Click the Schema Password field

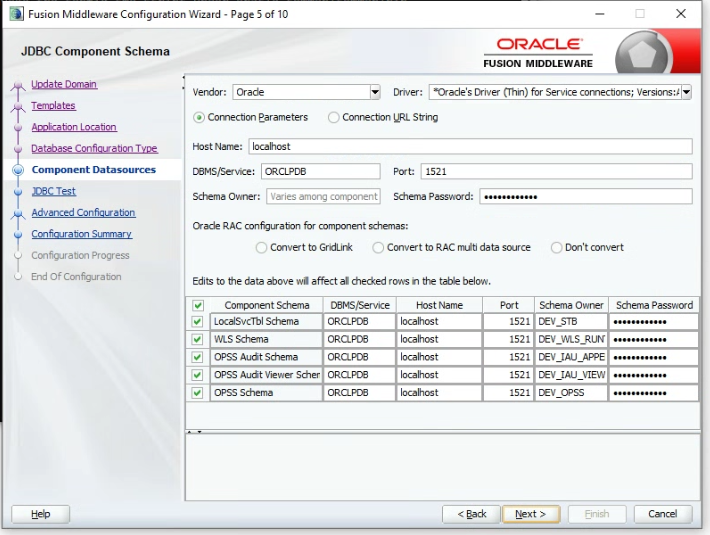click(586, 196)
